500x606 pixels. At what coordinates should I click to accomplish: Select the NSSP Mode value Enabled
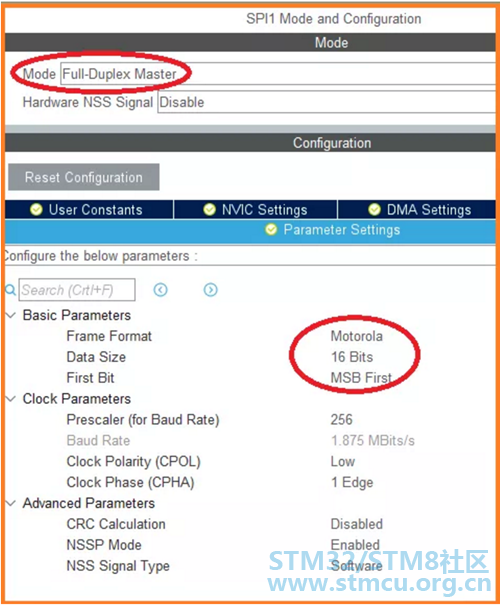coord(355,545)
